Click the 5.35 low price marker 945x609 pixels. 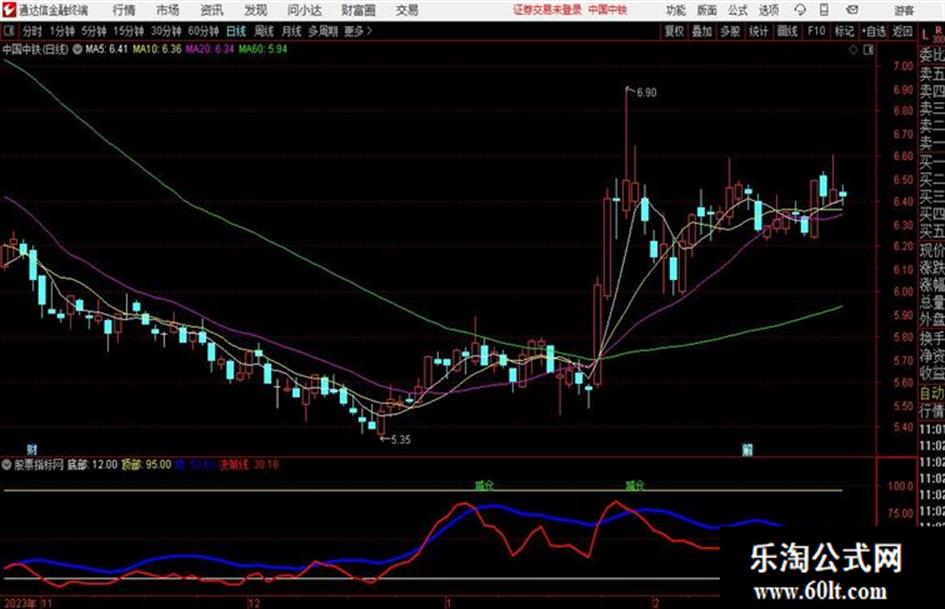(401, 440)
